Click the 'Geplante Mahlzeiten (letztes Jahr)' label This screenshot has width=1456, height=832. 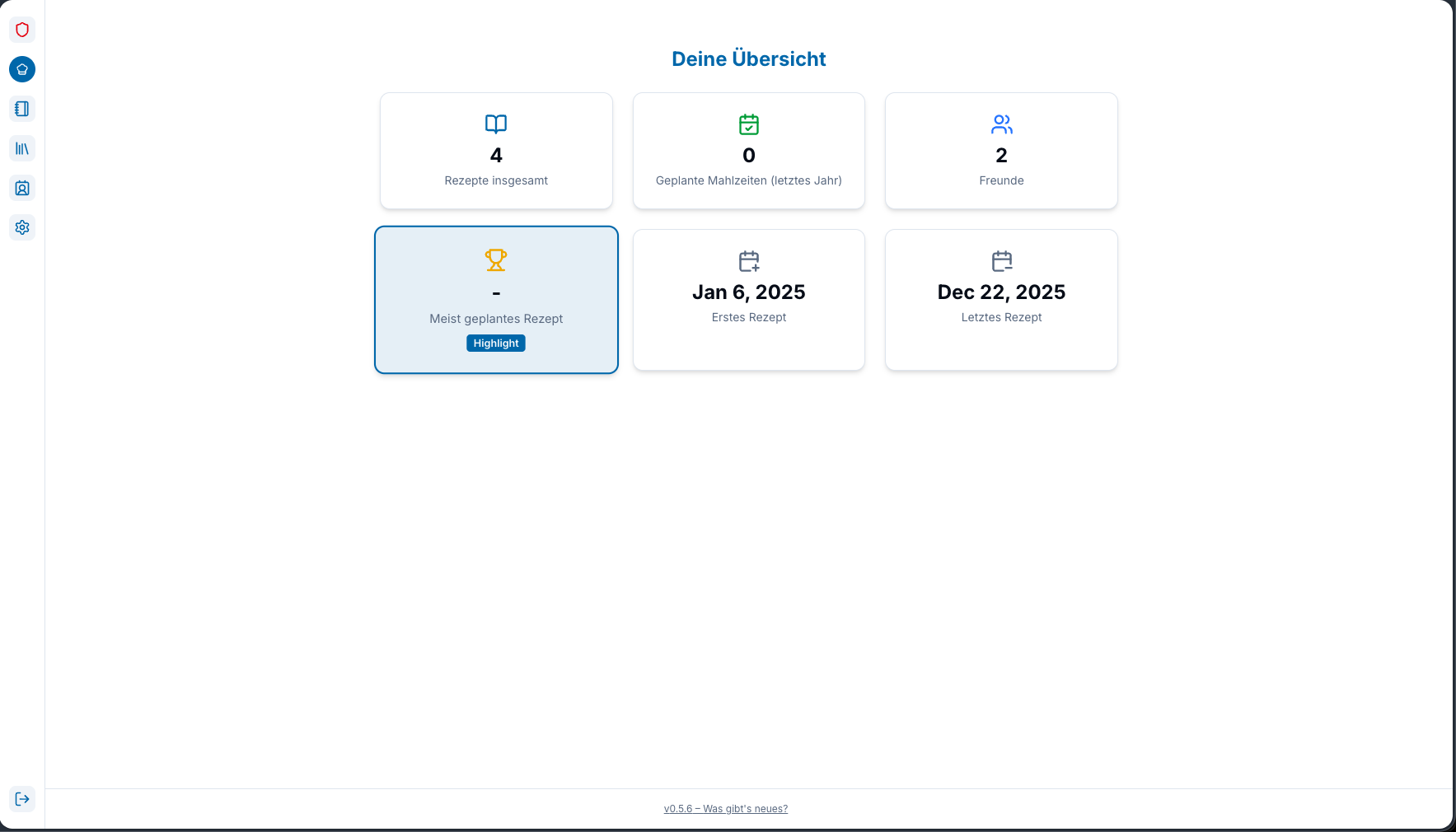(749, 180)
